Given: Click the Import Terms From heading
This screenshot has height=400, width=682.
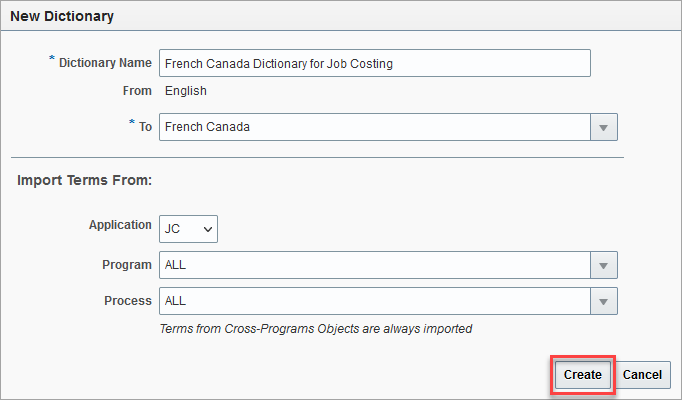Looking at the screenshot, I should point(84,180).
